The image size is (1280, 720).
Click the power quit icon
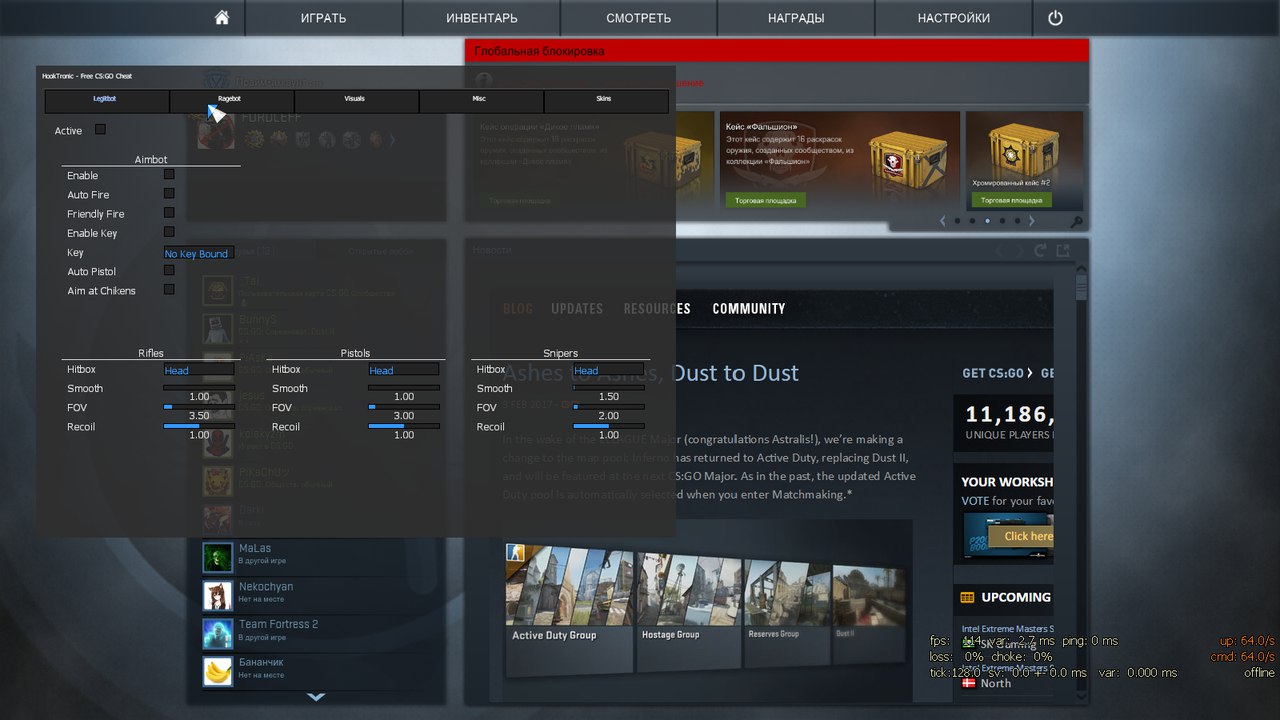click(1055, 18)
